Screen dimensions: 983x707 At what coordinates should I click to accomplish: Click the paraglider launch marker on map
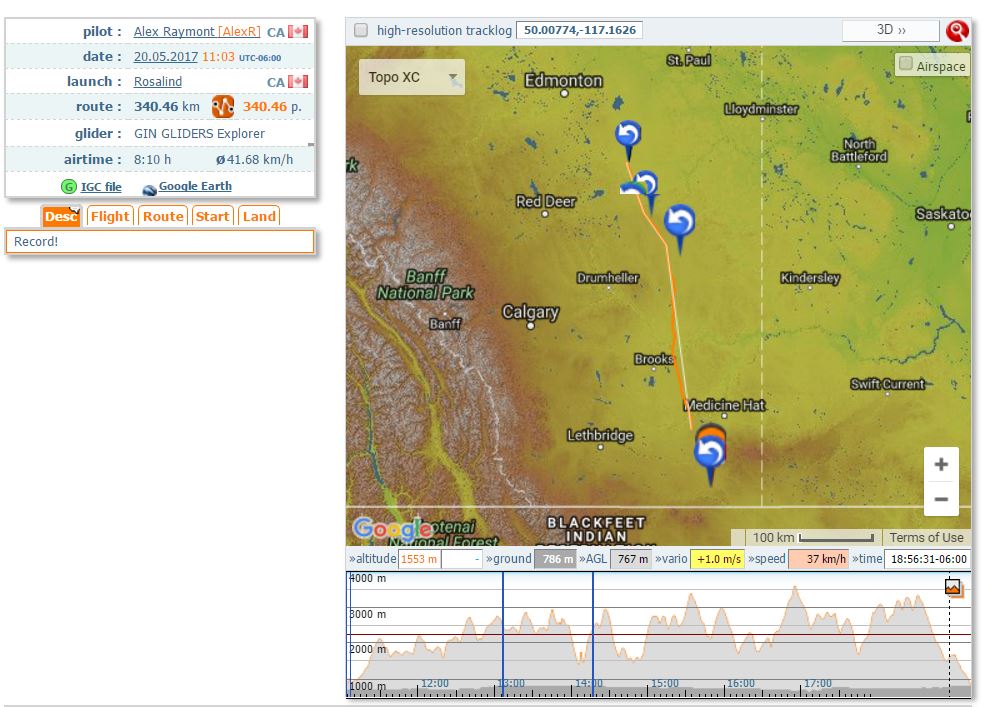(x=633, y=187)
